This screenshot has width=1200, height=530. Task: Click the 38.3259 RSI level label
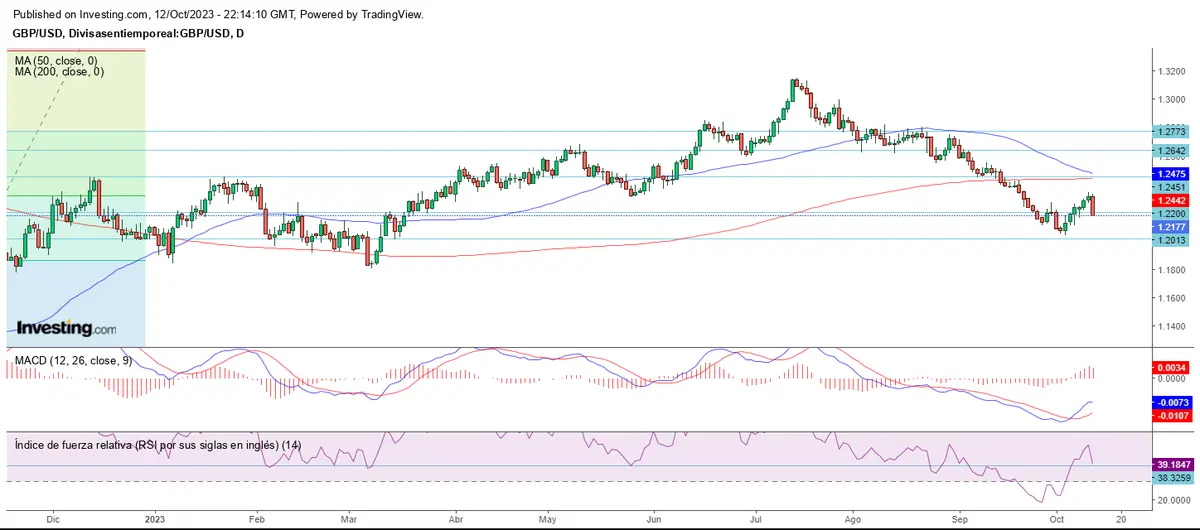coord(1171,480)
